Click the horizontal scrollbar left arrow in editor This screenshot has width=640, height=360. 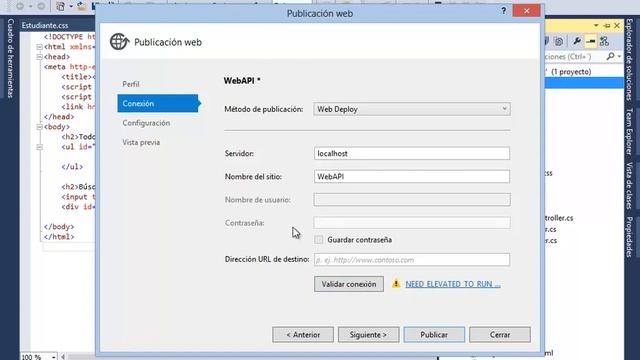click(x=63, y=357)
